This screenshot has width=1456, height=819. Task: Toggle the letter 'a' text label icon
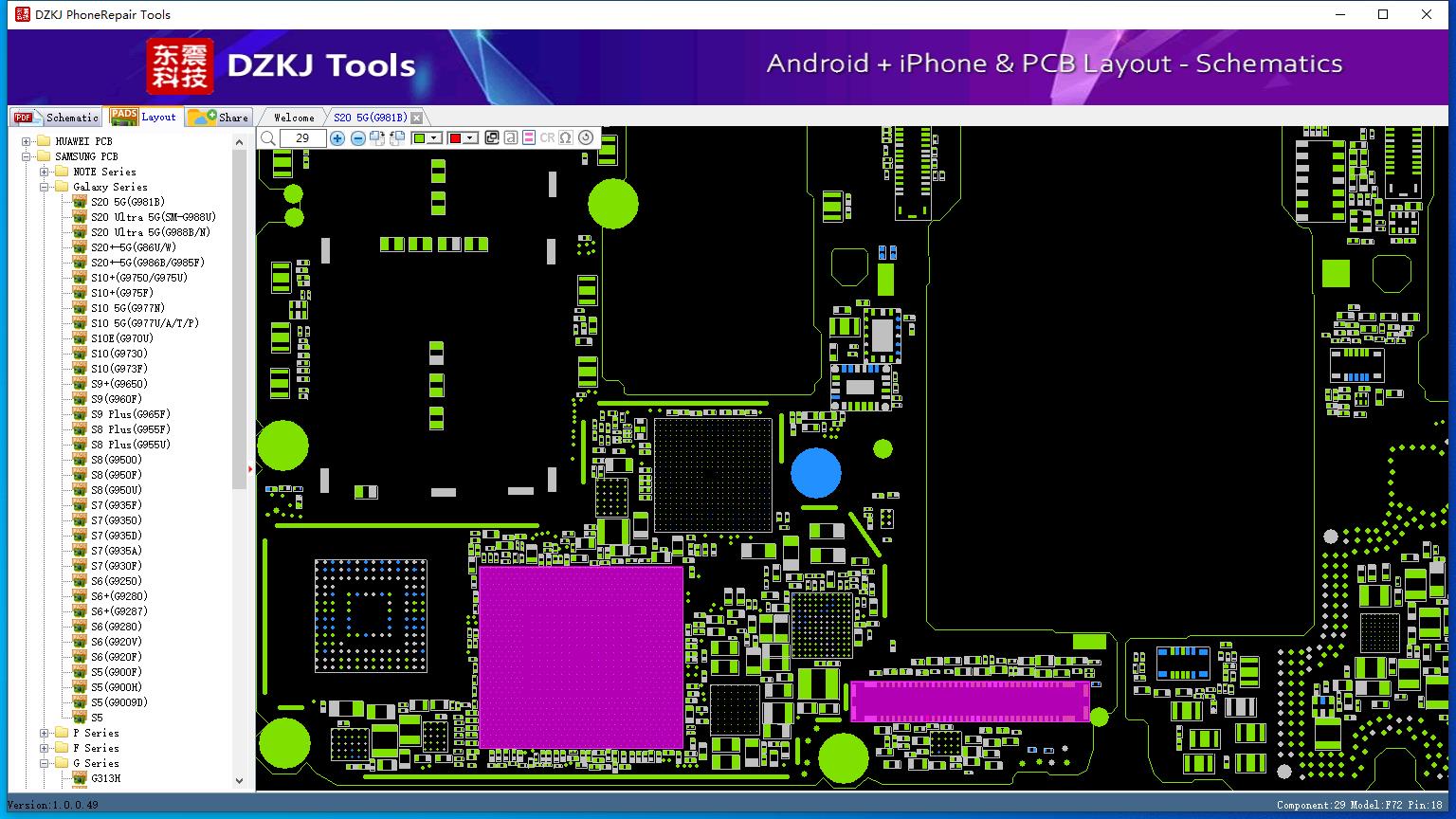(x=510, y=138)
